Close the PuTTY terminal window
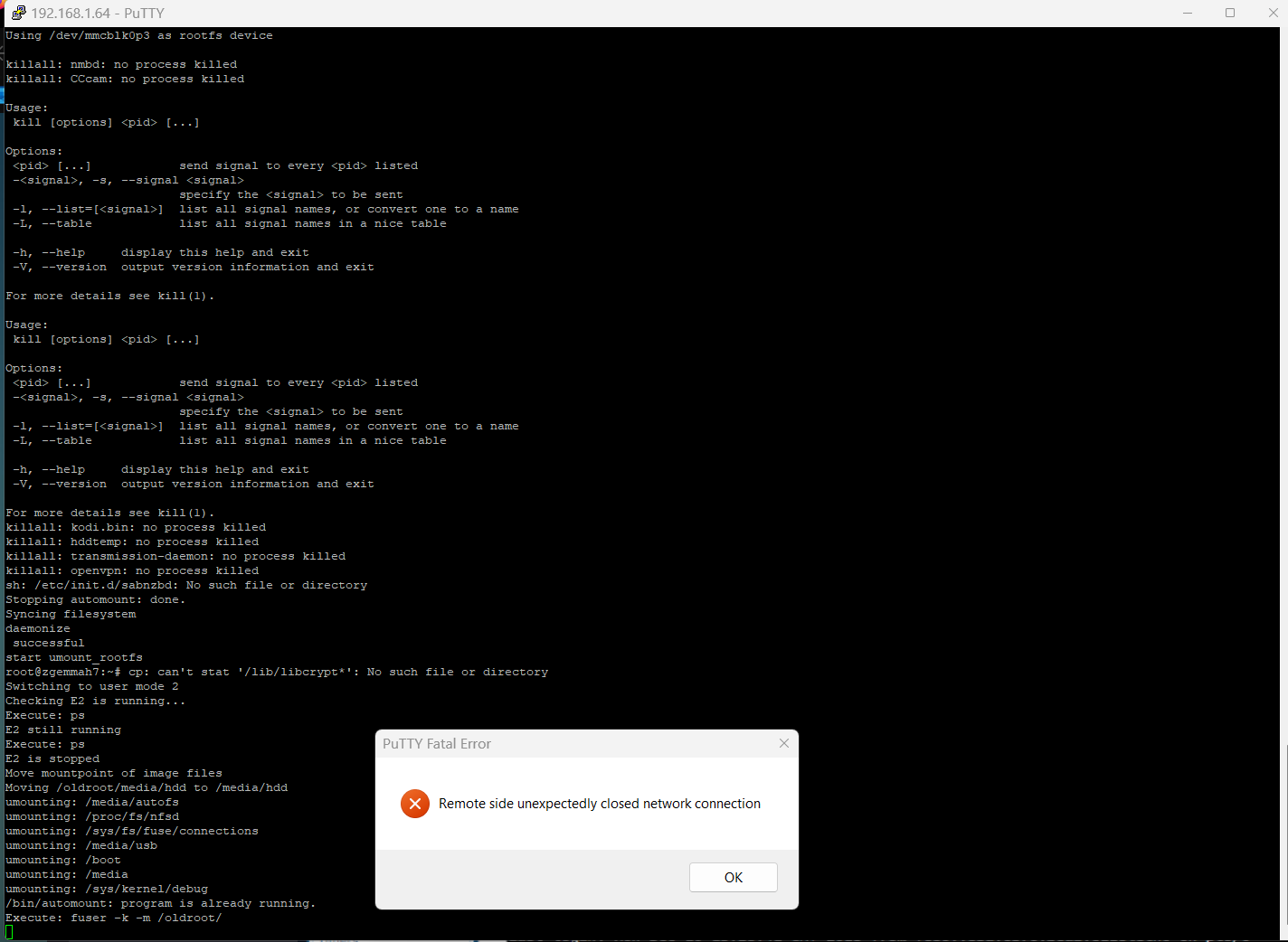This screenshot has height=942, width=1288. pos(1272,13)
